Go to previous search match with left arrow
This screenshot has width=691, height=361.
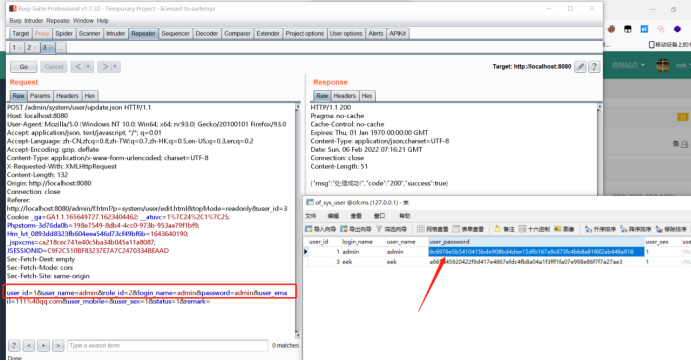[29, 346]
